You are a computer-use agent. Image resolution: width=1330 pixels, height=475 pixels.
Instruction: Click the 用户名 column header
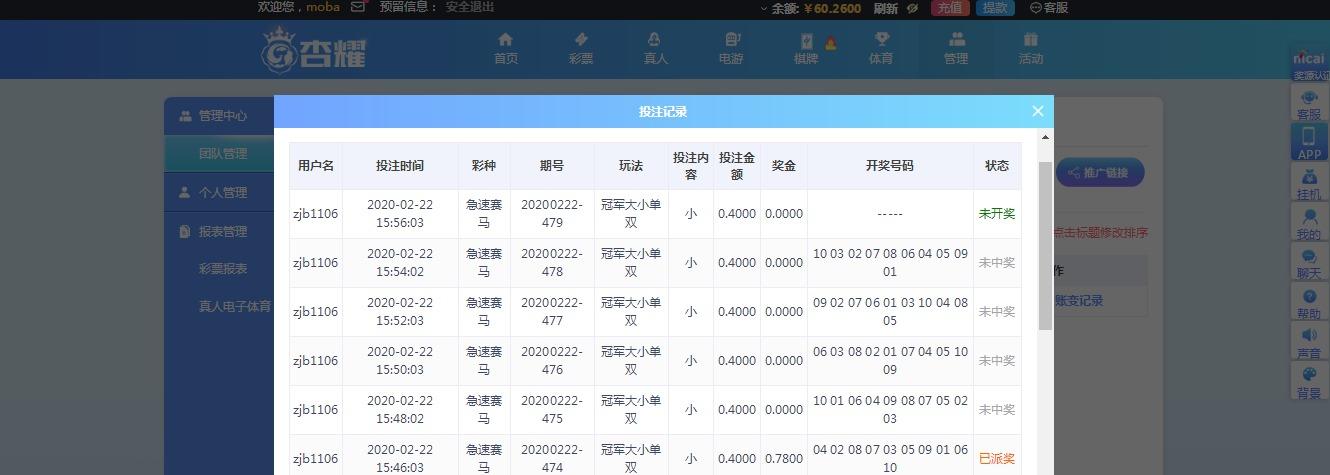coord(316,166)
